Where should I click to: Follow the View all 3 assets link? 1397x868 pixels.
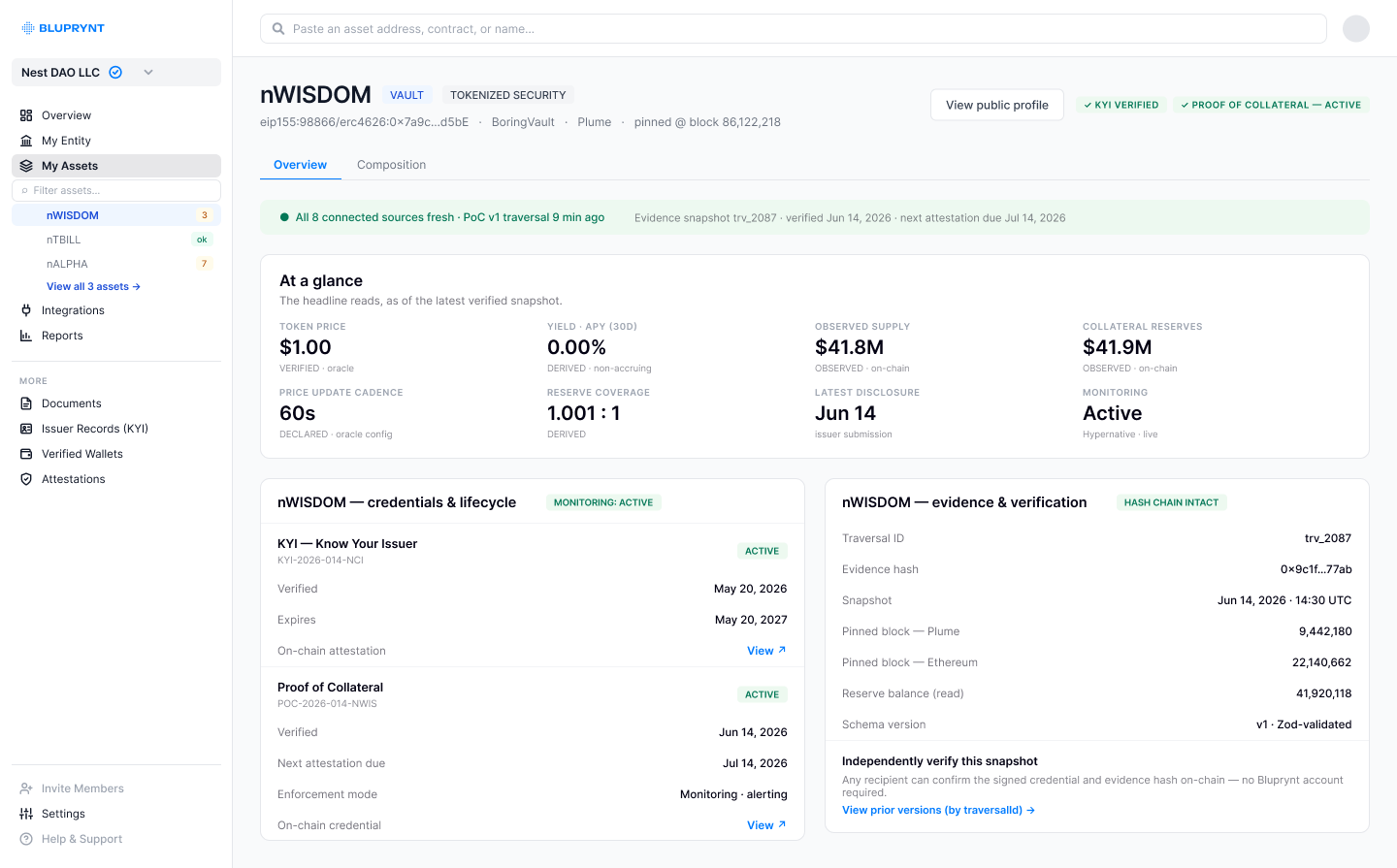93,287
